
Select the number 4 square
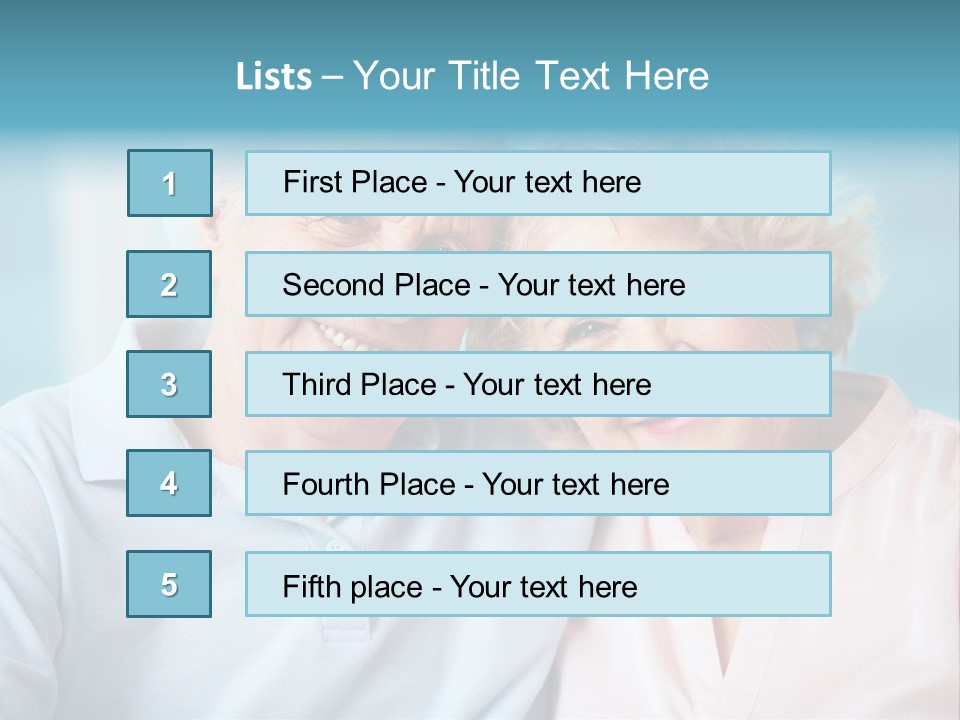(169, 483)
